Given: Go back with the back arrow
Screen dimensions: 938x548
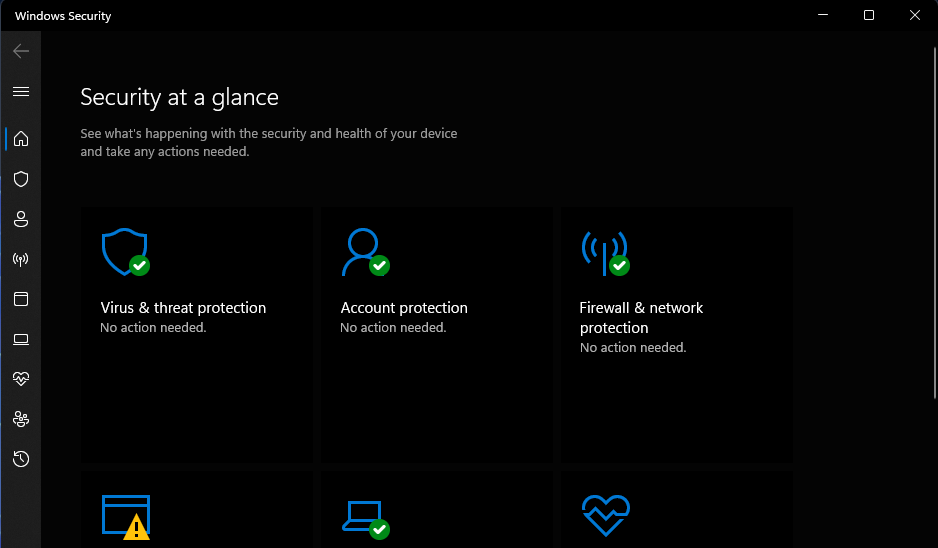Looking at the screenshot, I should click(x=20, y=51).
